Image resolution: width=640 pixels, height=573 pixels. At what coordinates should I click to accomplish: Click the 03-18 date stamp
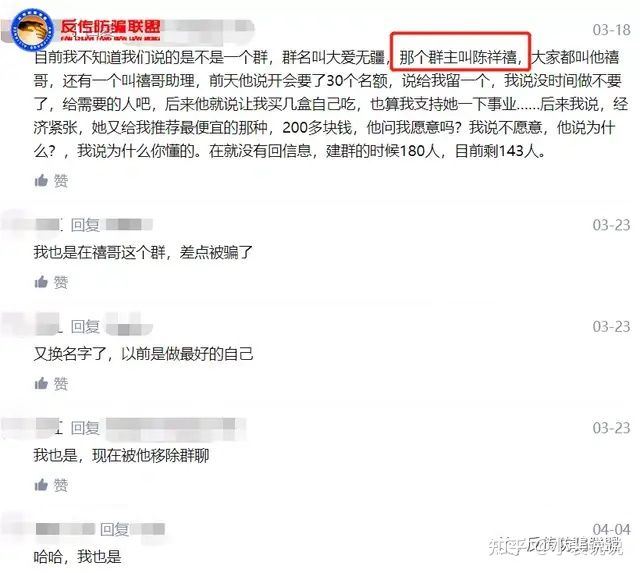click(x=611, y=30)
